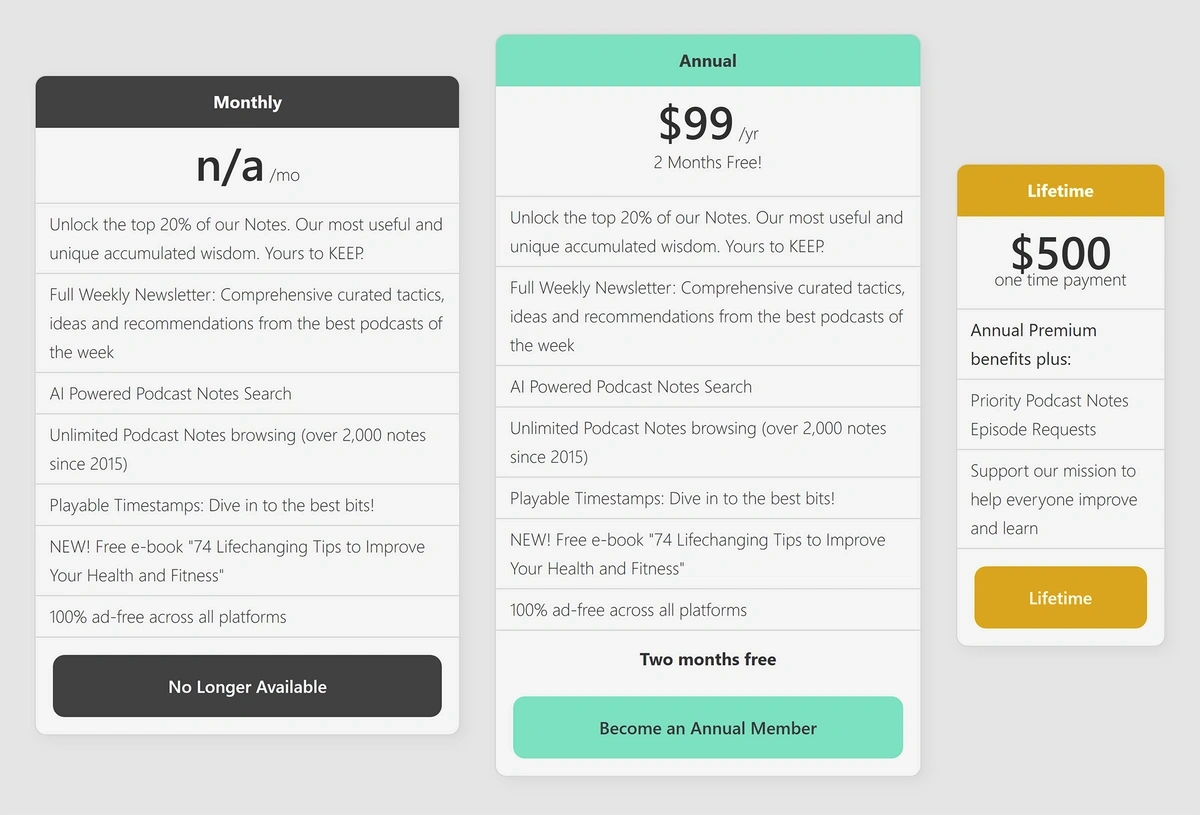Click 'Two months free' bold label
Image resolution: width=1200 pixels, height=815 pixels.
coord(708,659)
